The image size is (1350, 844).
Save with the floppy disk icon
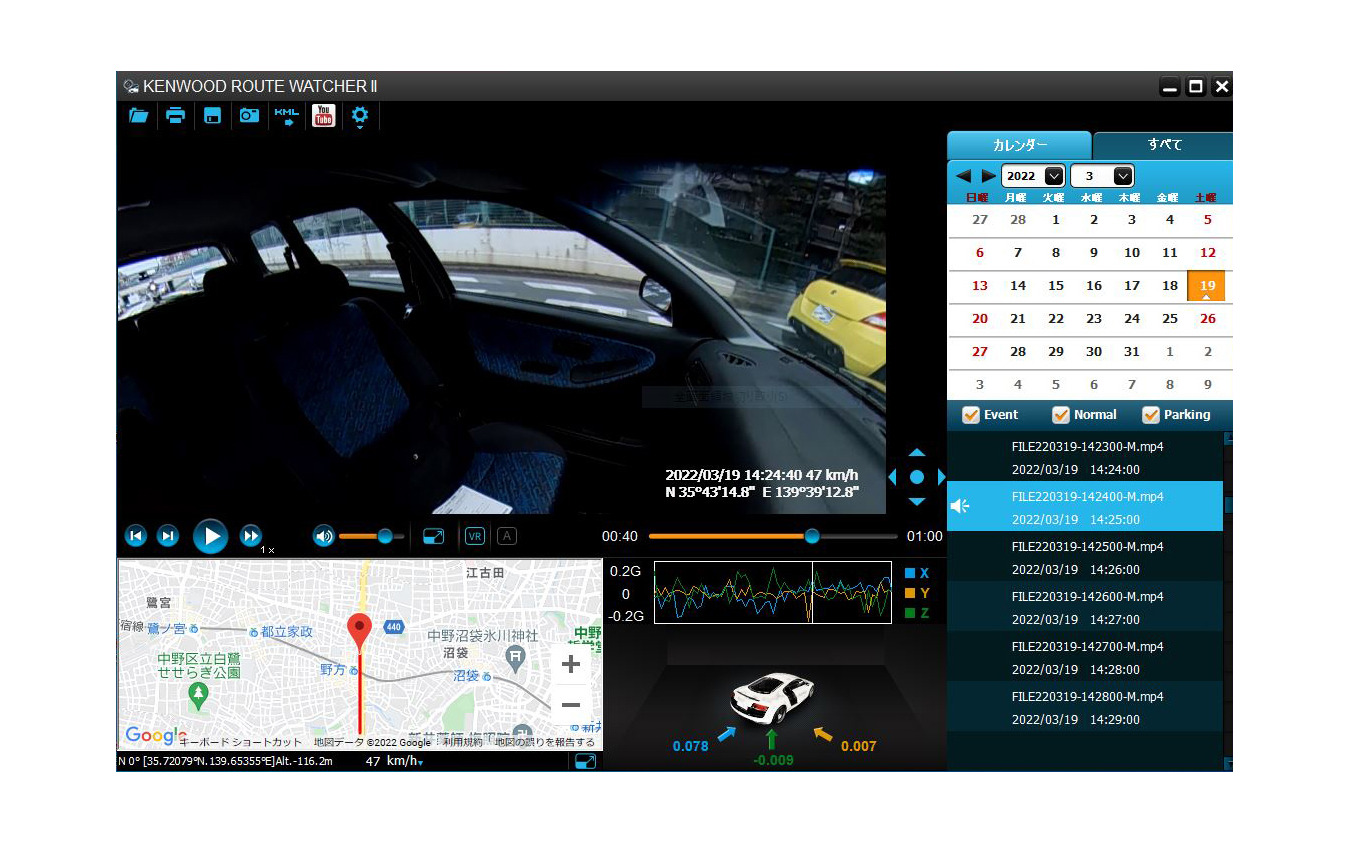click(212, 116)
